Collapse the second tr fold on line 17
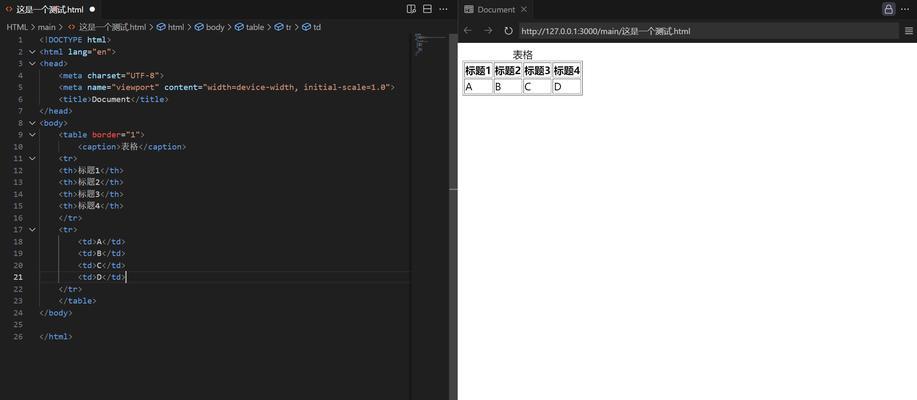Image resolution: width=917 pixels, height=400 pixels. [x=32, y=230]
